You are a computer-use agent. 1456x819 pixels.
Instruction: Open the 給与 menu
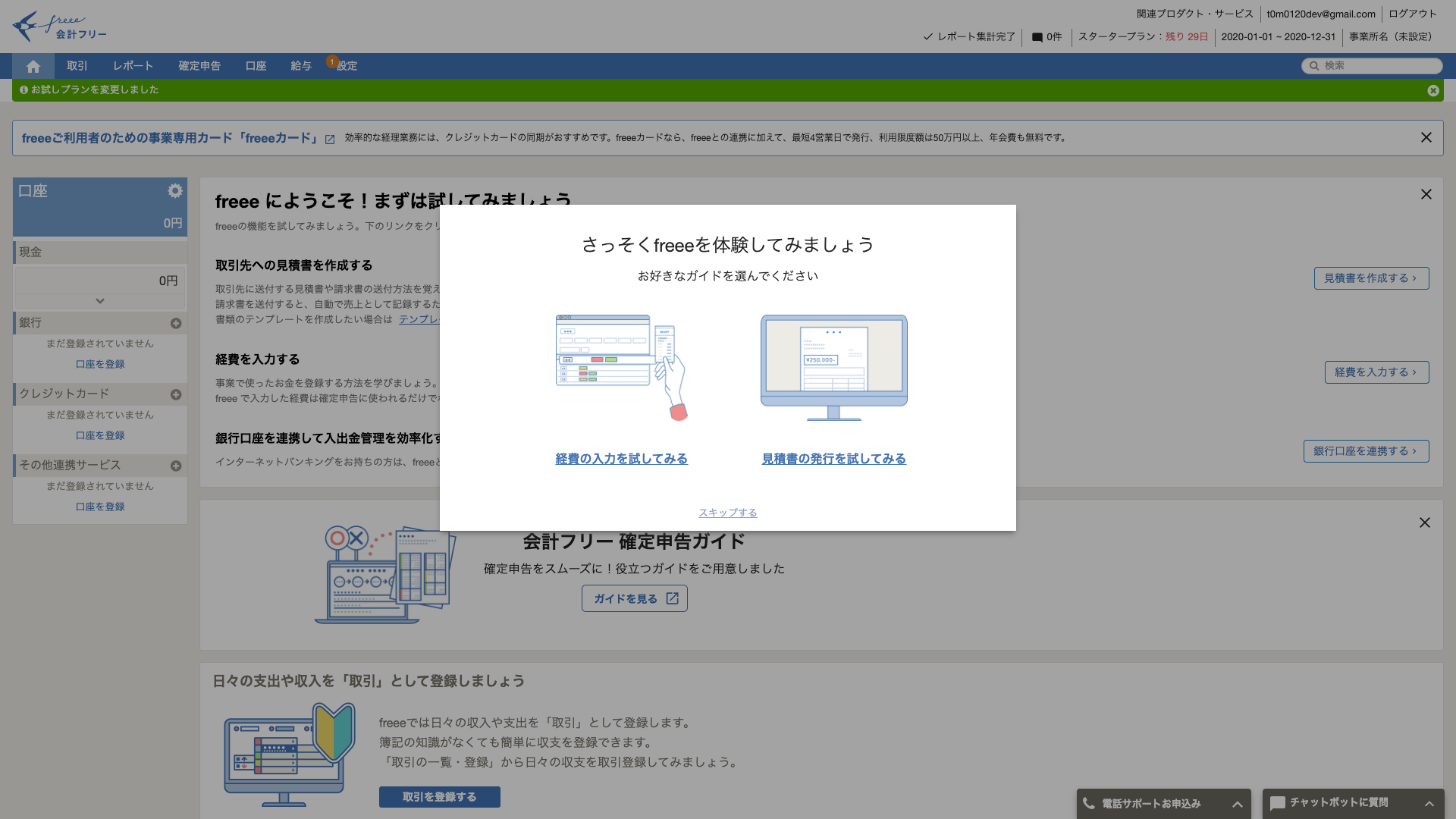pyautogui.click(x=301, y=66)
